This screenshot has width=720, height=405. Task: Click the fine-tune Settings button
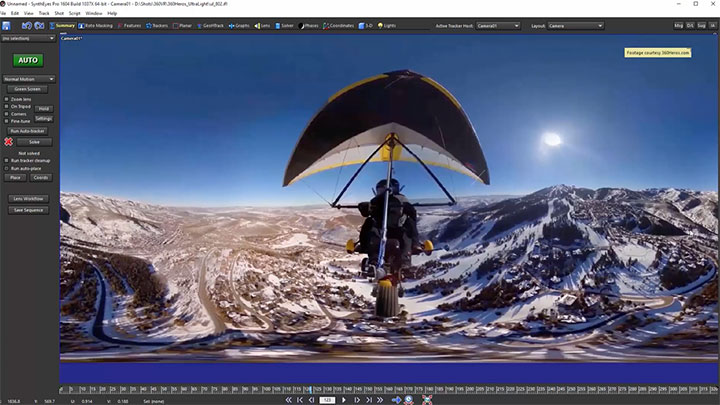coord(44,119)
